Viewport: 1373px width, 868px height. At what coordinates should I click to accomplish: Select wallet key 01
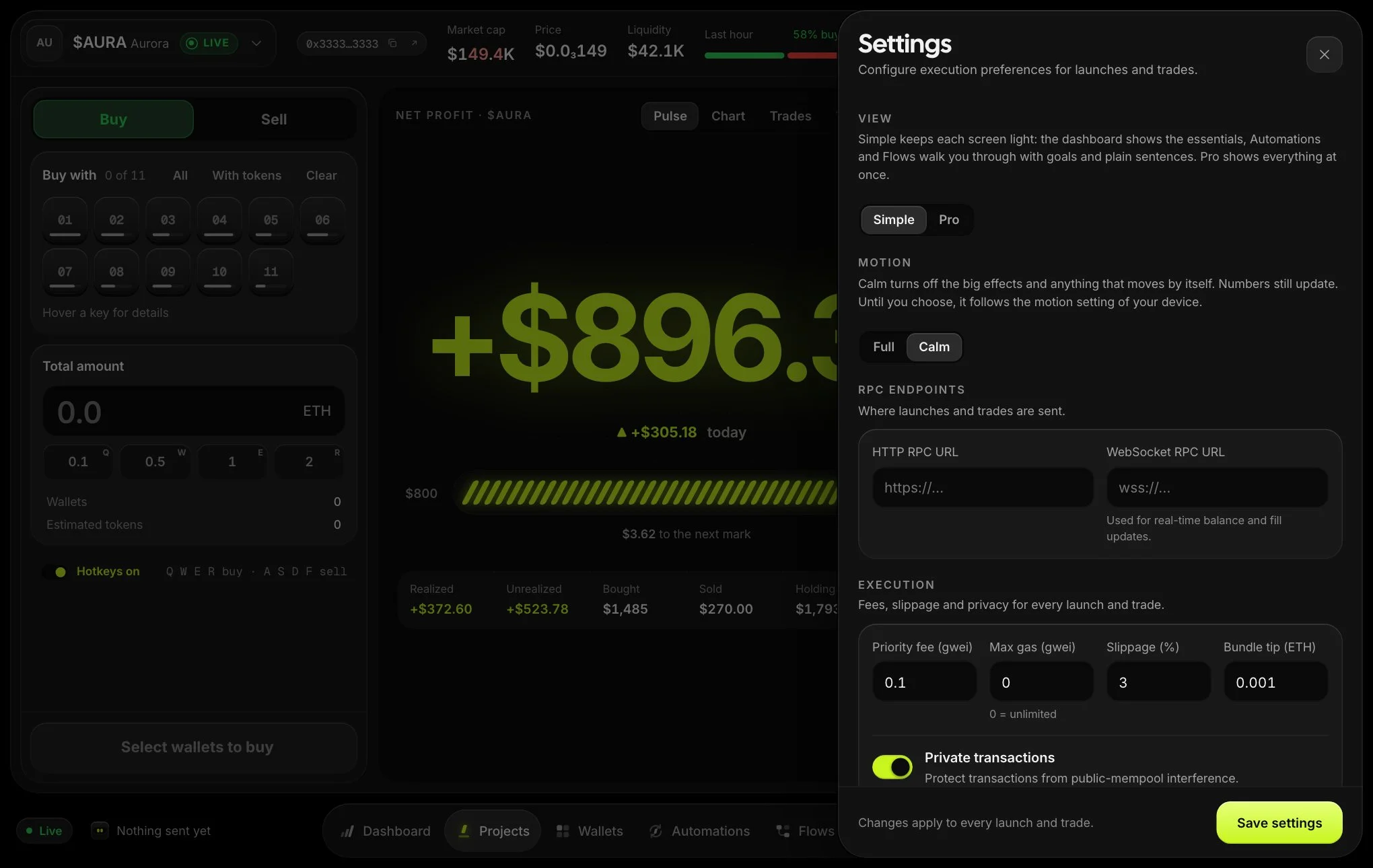tap(65, 221)
